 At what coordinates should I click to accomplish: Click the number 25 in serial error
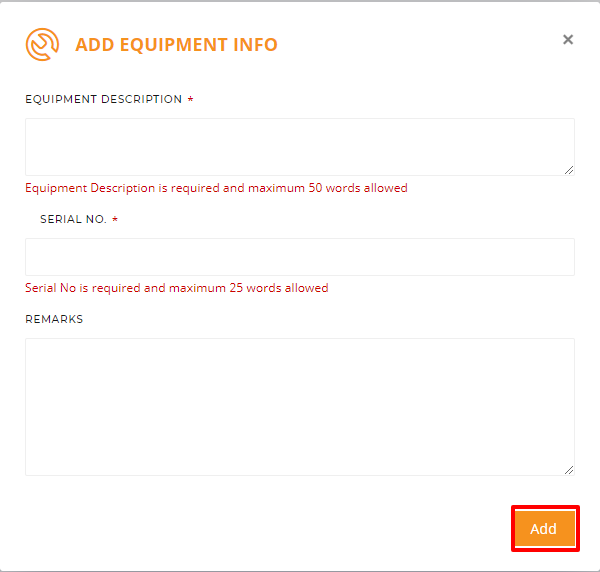pyautogui.click(x=236, y=288)
